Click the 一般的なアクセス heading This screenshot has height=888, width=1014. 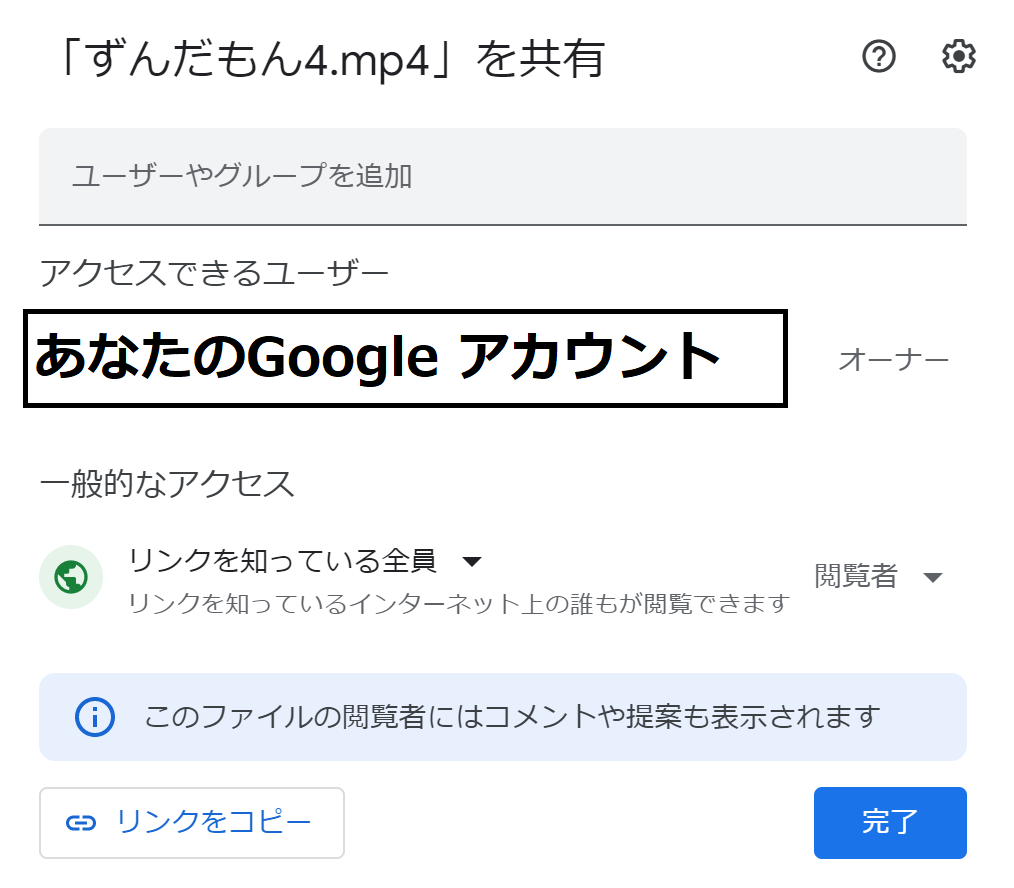coord(167,483)
